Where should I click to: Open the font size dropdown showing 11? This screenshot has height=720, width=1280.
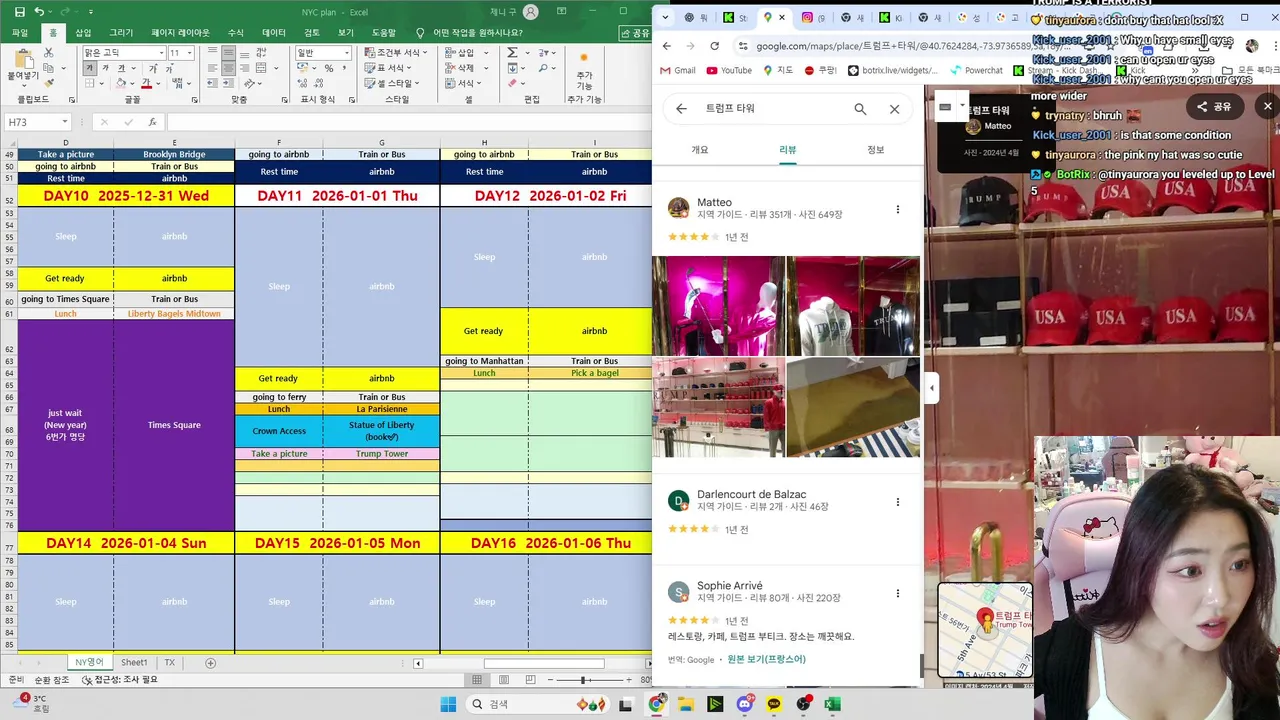click(190, 53)
